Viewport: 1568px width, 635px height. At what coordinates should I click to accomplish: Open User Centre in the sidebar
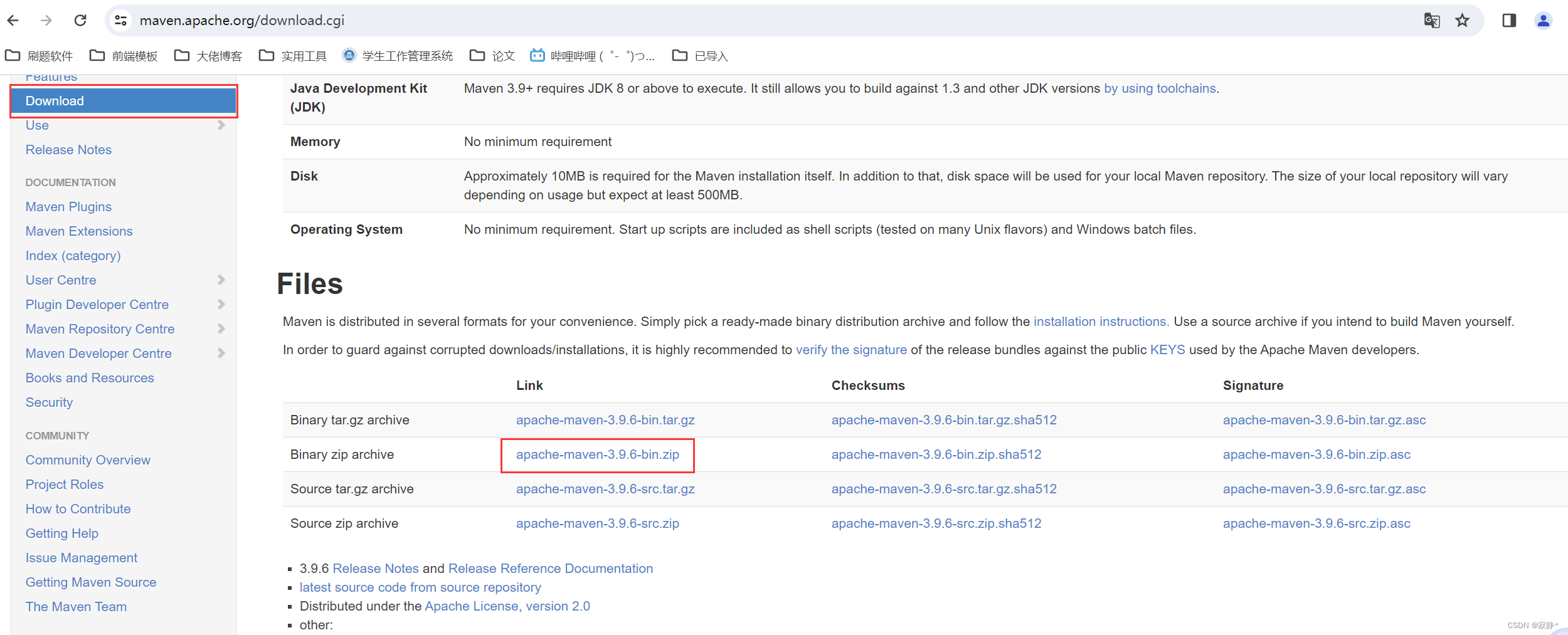point(61,280)
